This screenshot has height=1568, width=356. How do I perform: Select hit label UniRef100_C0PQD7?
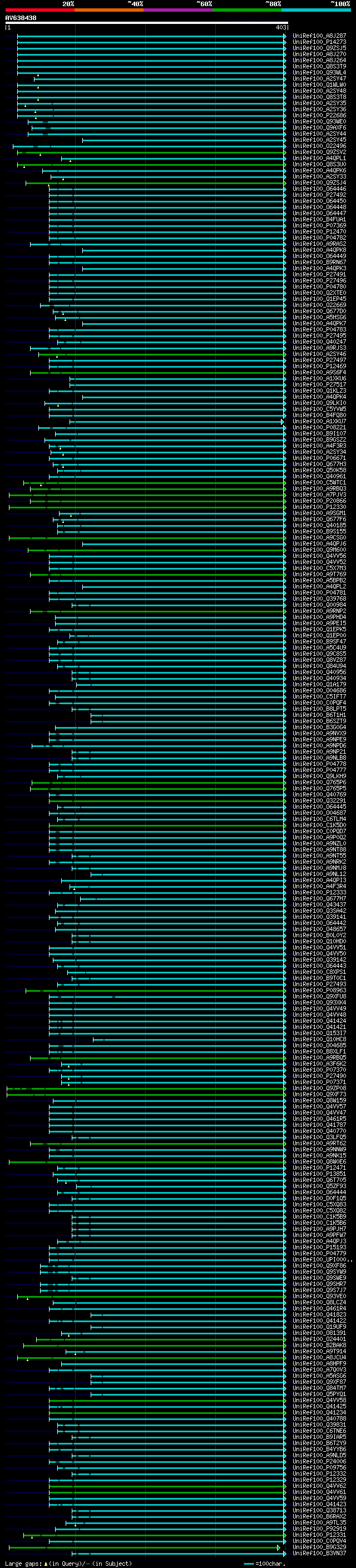pos(319,832)
